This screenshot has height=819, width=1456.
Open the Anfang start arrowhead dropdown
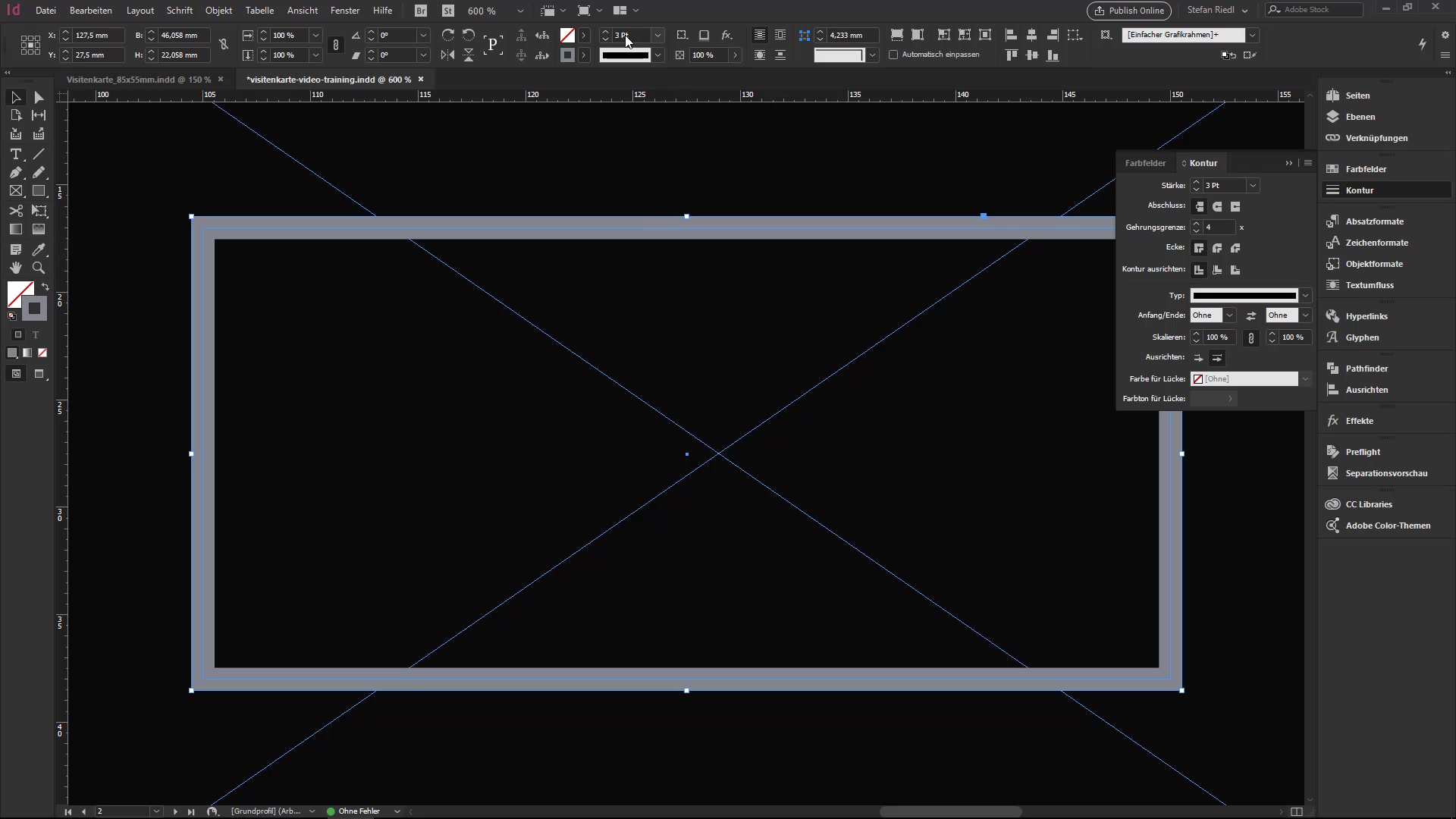coord(1229,315)
